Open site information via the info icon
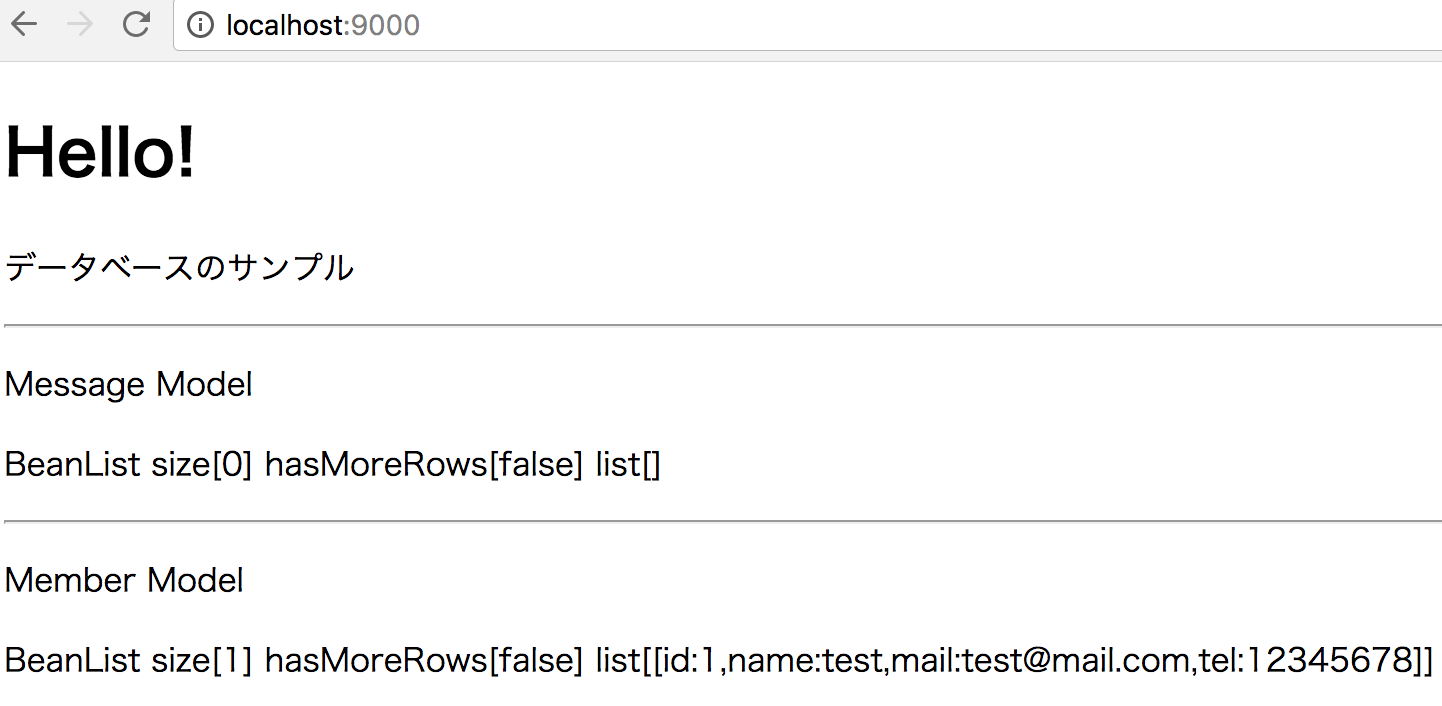Screen dimensions: 1442x706 point(201,25)
